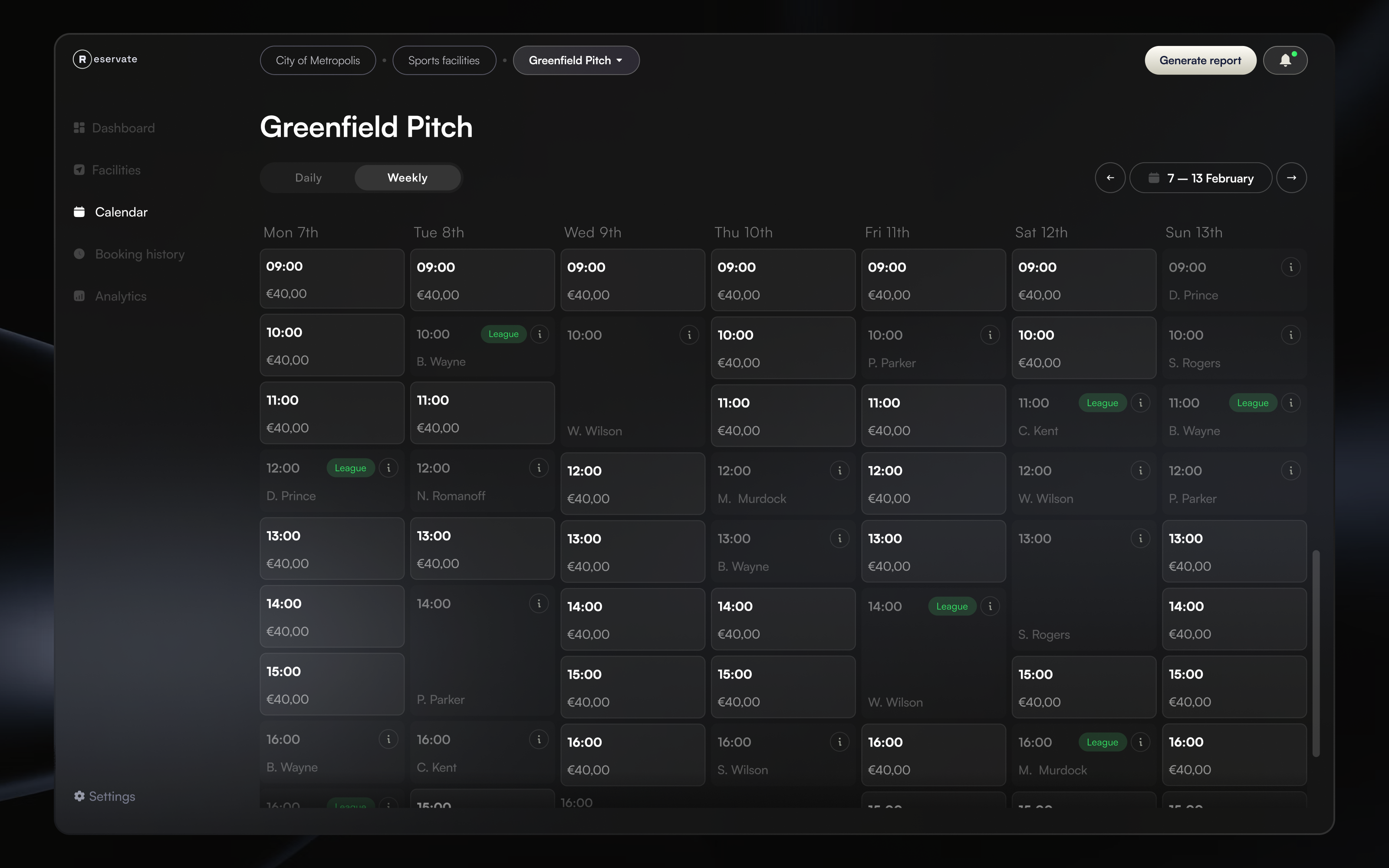Open the Sports facilities breadcrumb
This screenshot has width=1389, height=868.
pos(444,60)
